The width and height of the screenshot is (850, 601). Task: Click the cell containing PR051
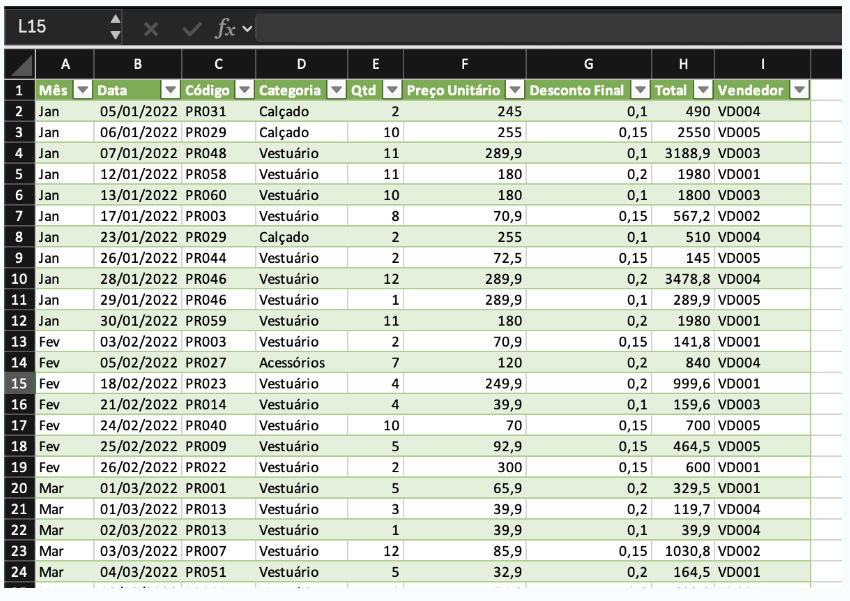point(218,572)
